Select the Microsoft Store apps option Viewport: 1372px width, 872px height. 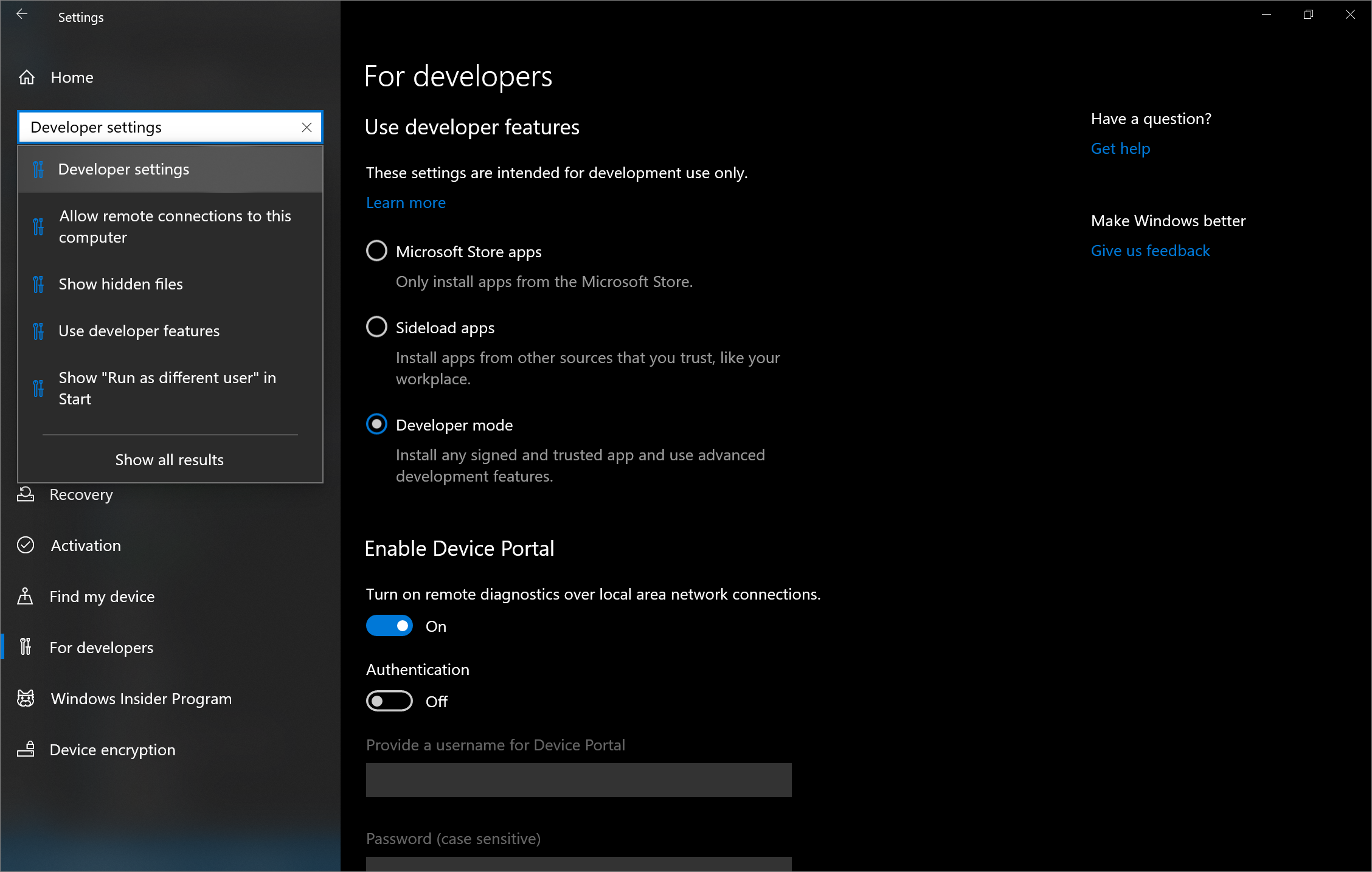point(378,252)
